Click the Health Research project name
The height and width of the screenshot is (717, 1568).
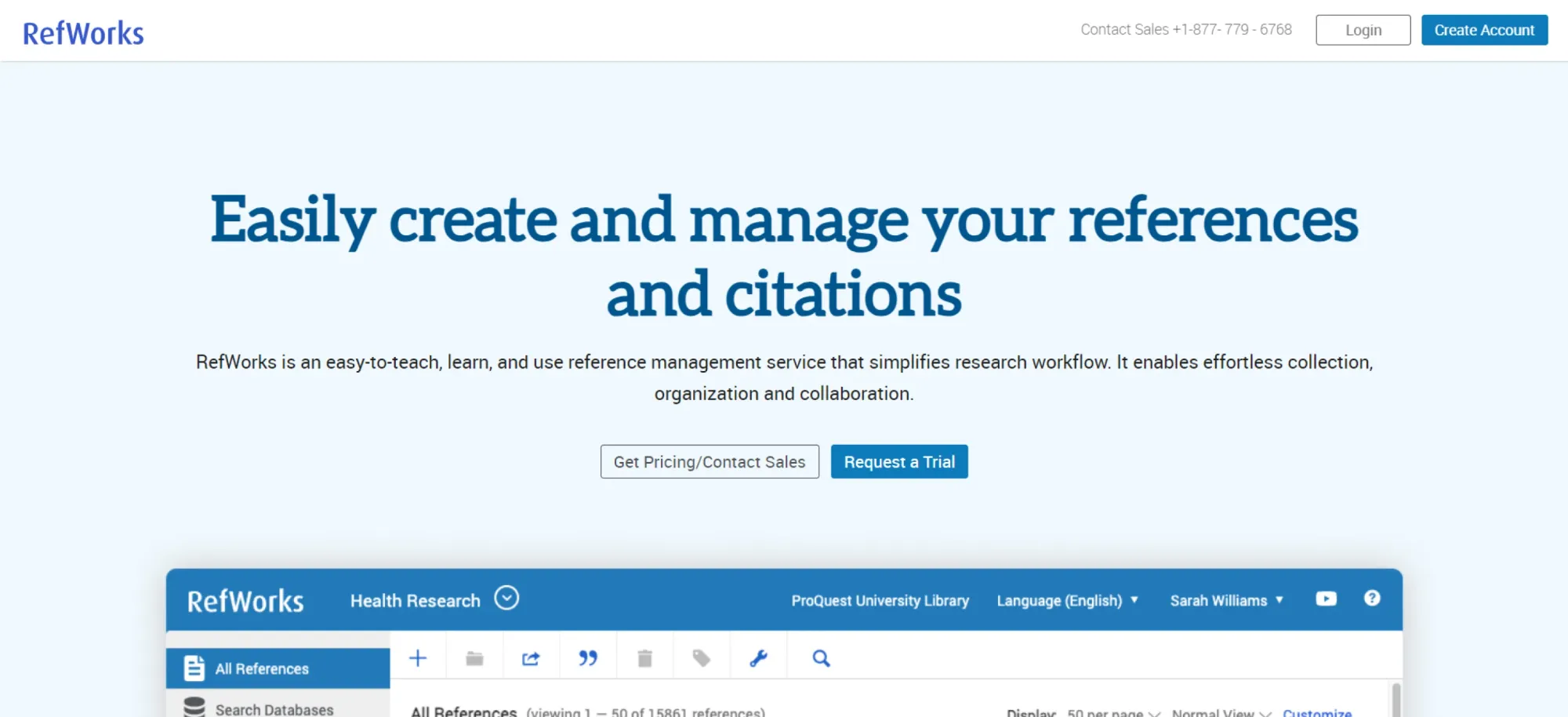coord(415,601)
